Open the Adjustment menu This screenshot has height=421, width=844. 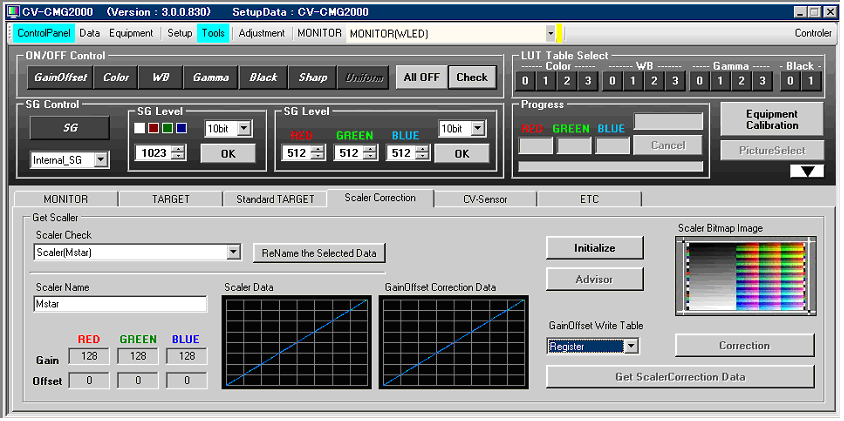pyautogui.click(x=262, y=33)
